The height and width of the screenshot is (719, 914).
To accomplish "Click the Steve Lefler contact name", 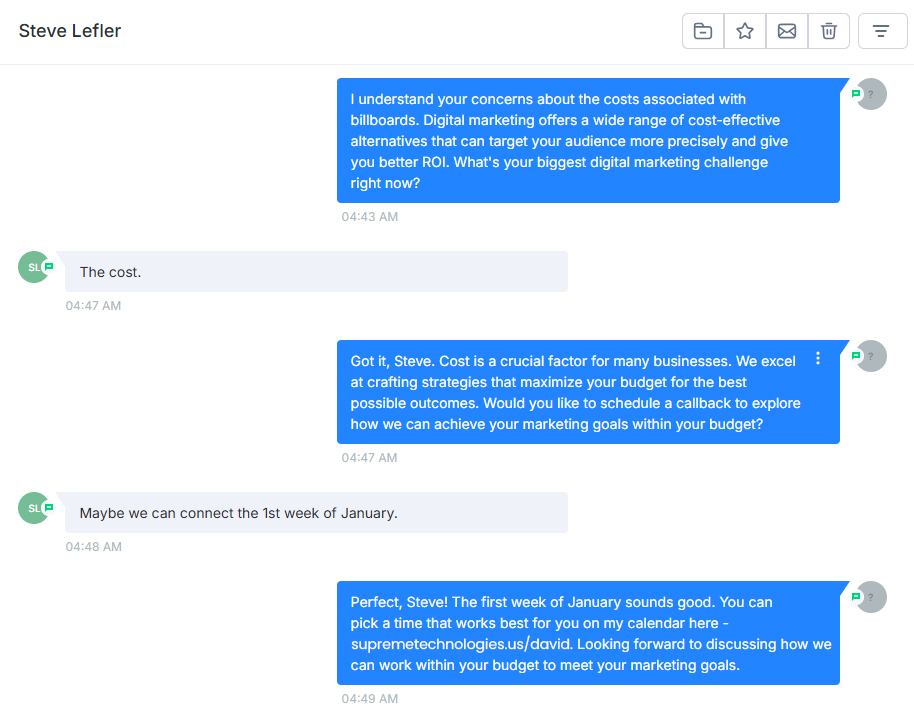I will [x=70, y=31].
